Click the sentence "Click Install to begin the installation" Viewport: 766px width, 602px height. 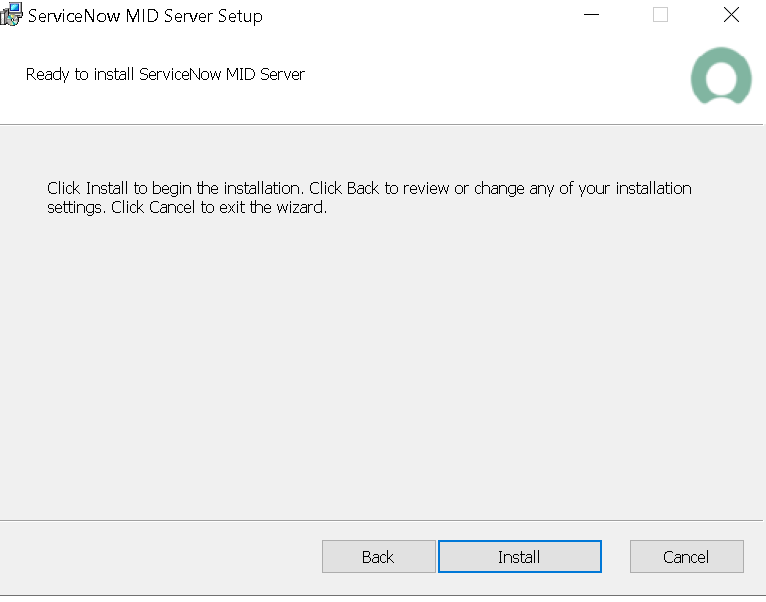click(x=175, y=188)
